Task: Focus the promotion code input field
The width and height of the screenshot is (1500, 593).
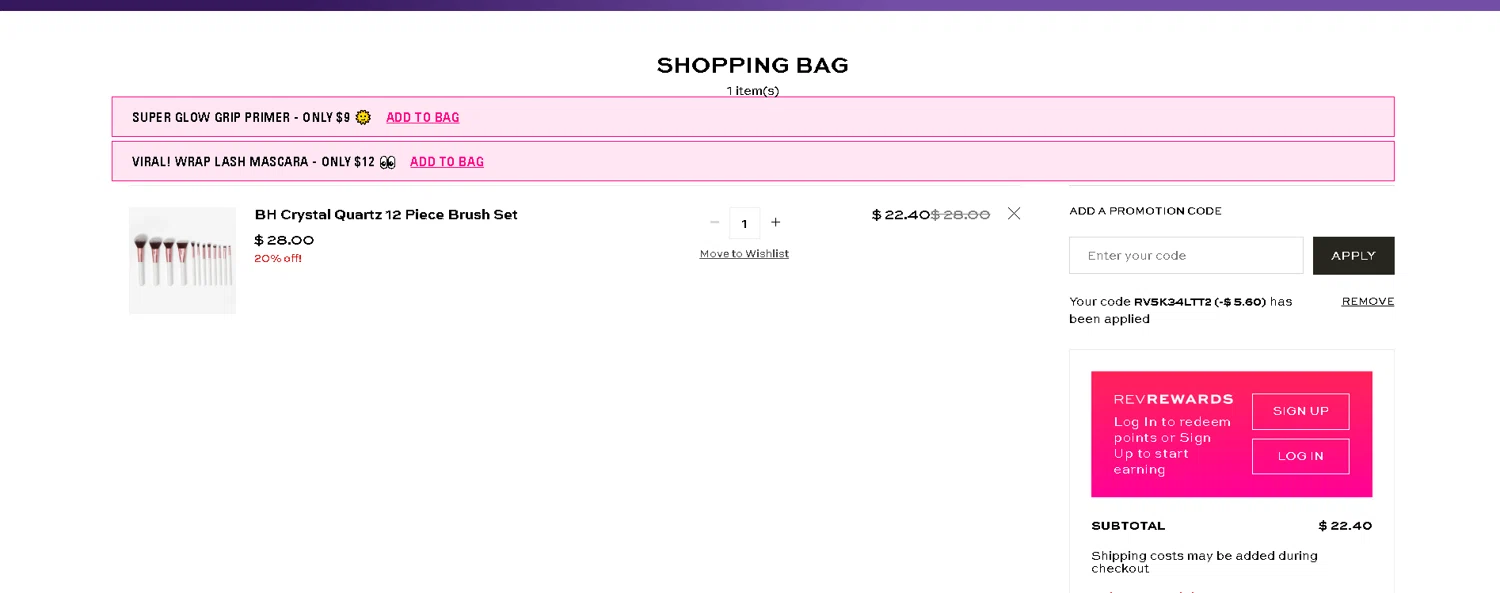Action: tap(1186, 256)
